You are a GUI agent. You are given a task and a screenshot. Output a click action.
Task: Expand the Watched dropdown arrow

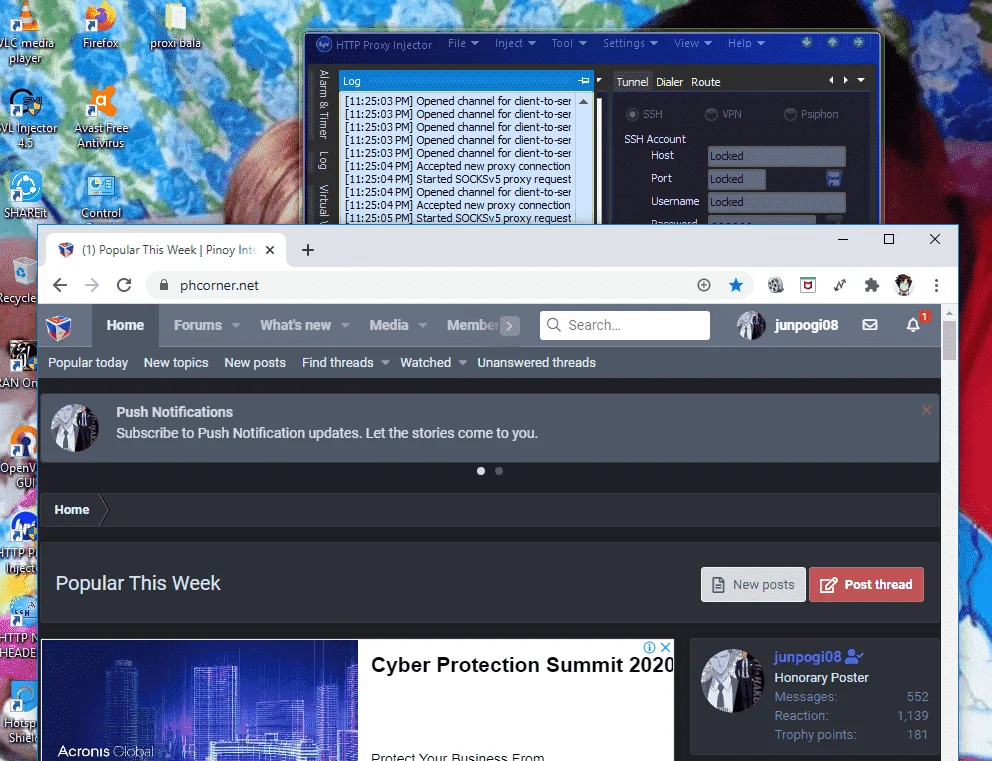click(462, 362)
